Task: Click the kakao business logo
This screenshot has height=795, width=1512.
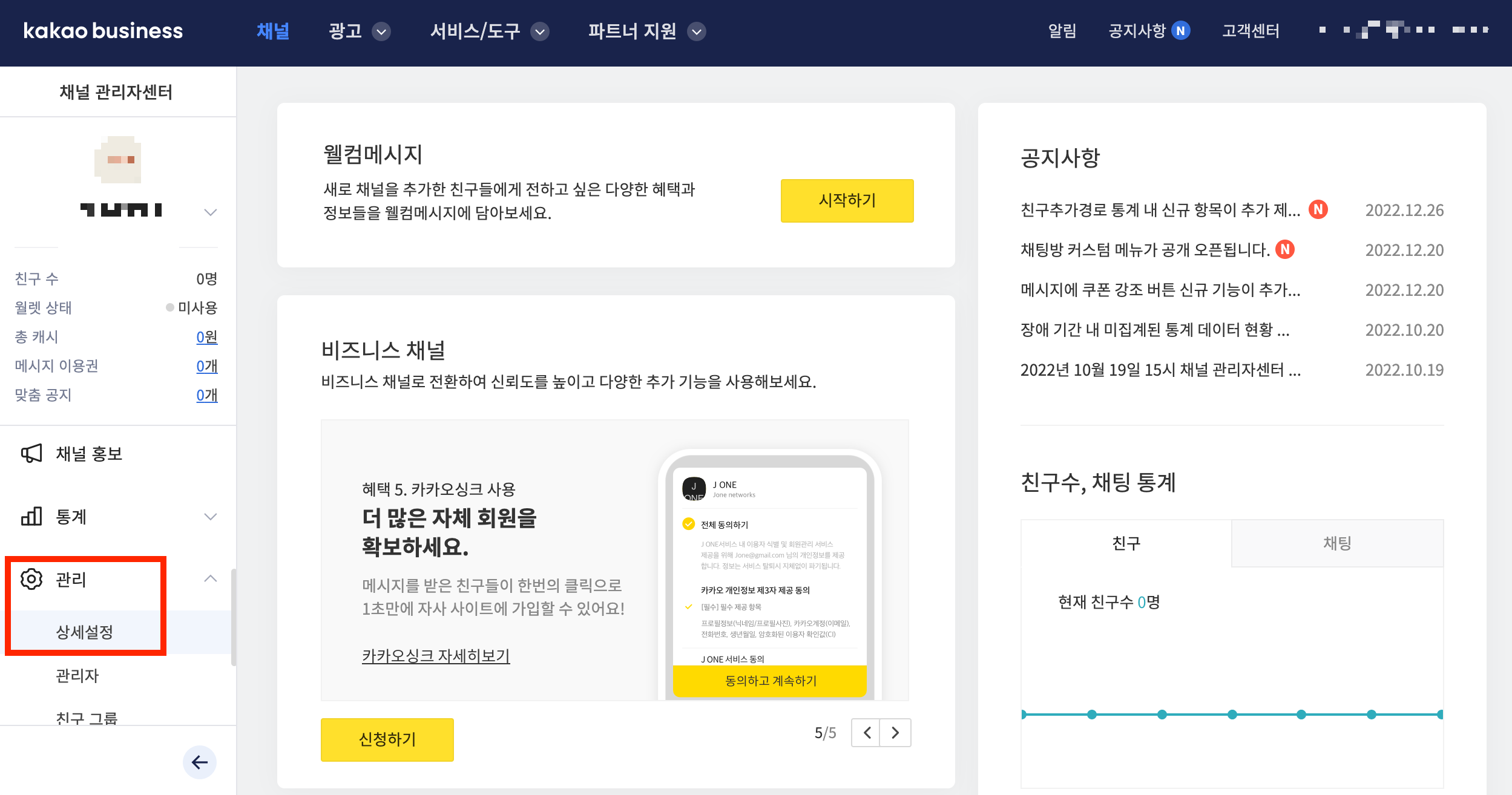Action: pos(103,31)
